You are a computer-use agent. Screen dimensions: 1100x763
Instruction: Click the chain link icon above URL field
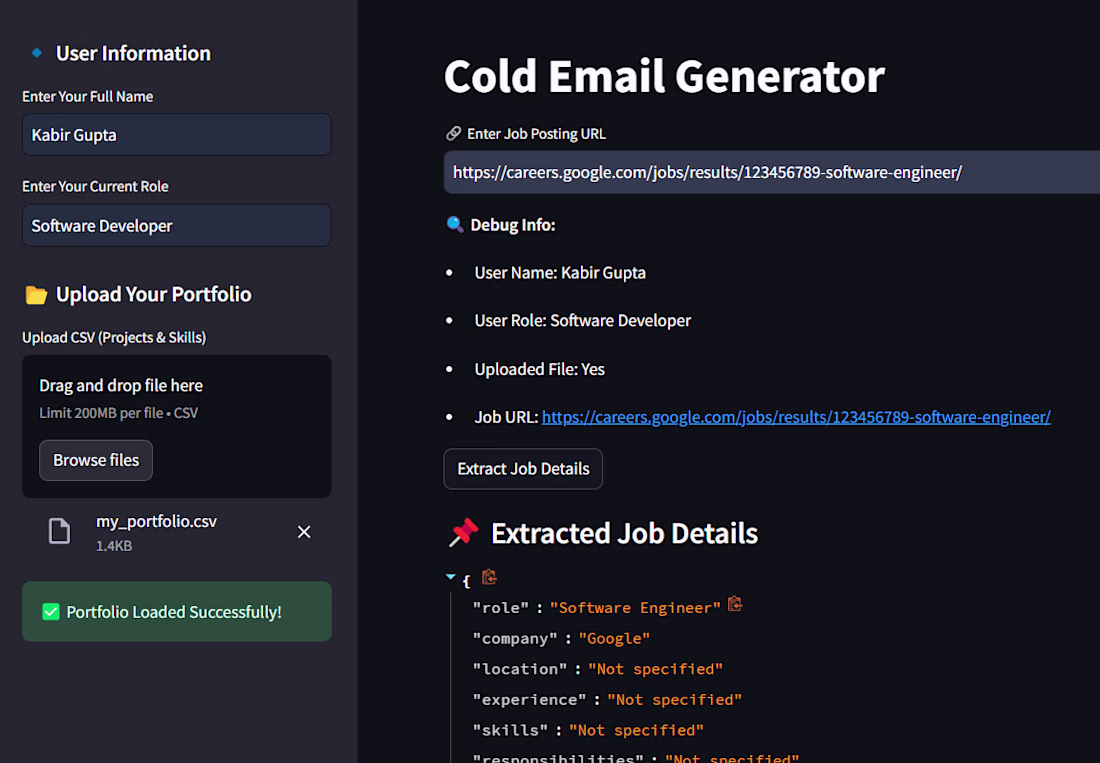[453, 134]
